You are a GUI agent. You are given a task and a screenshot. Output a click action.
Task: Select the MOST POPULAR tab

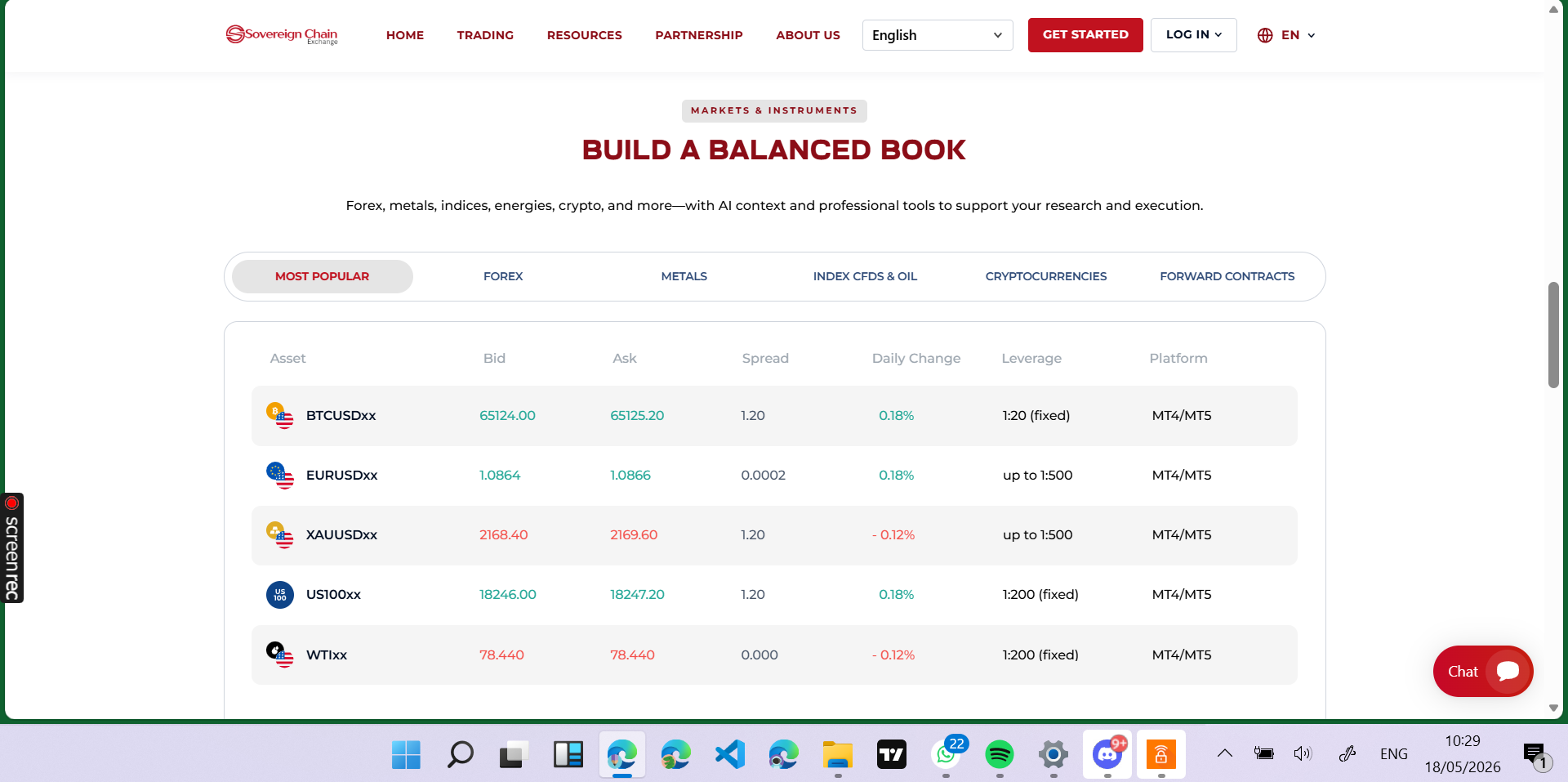pyautogui.click(x=322, y=276)
